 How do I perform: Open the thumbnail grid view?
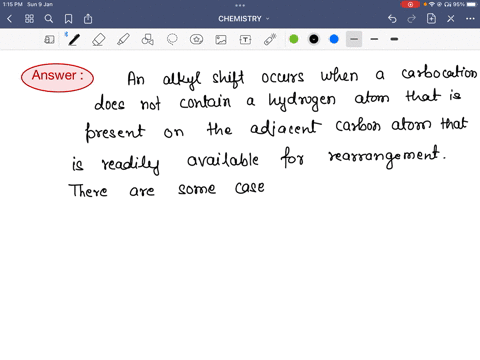pos(29,19)
